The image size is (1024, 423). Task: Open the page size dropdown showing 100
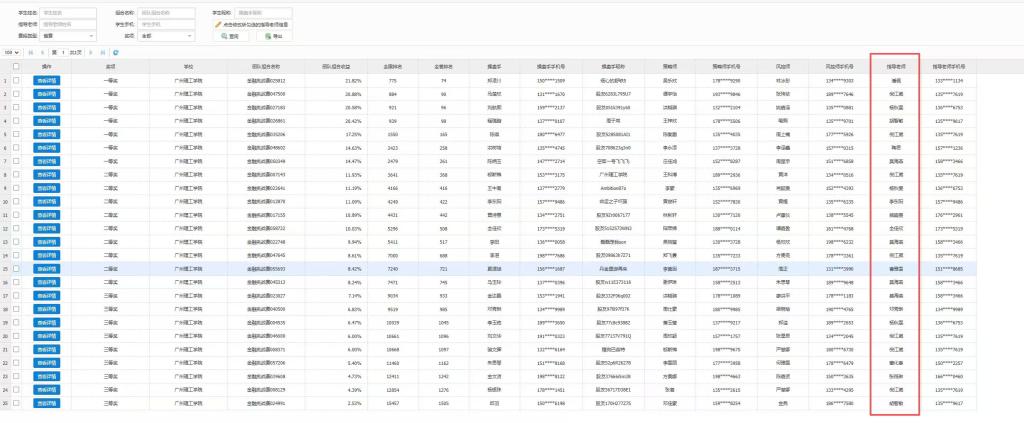pos(12,52)
